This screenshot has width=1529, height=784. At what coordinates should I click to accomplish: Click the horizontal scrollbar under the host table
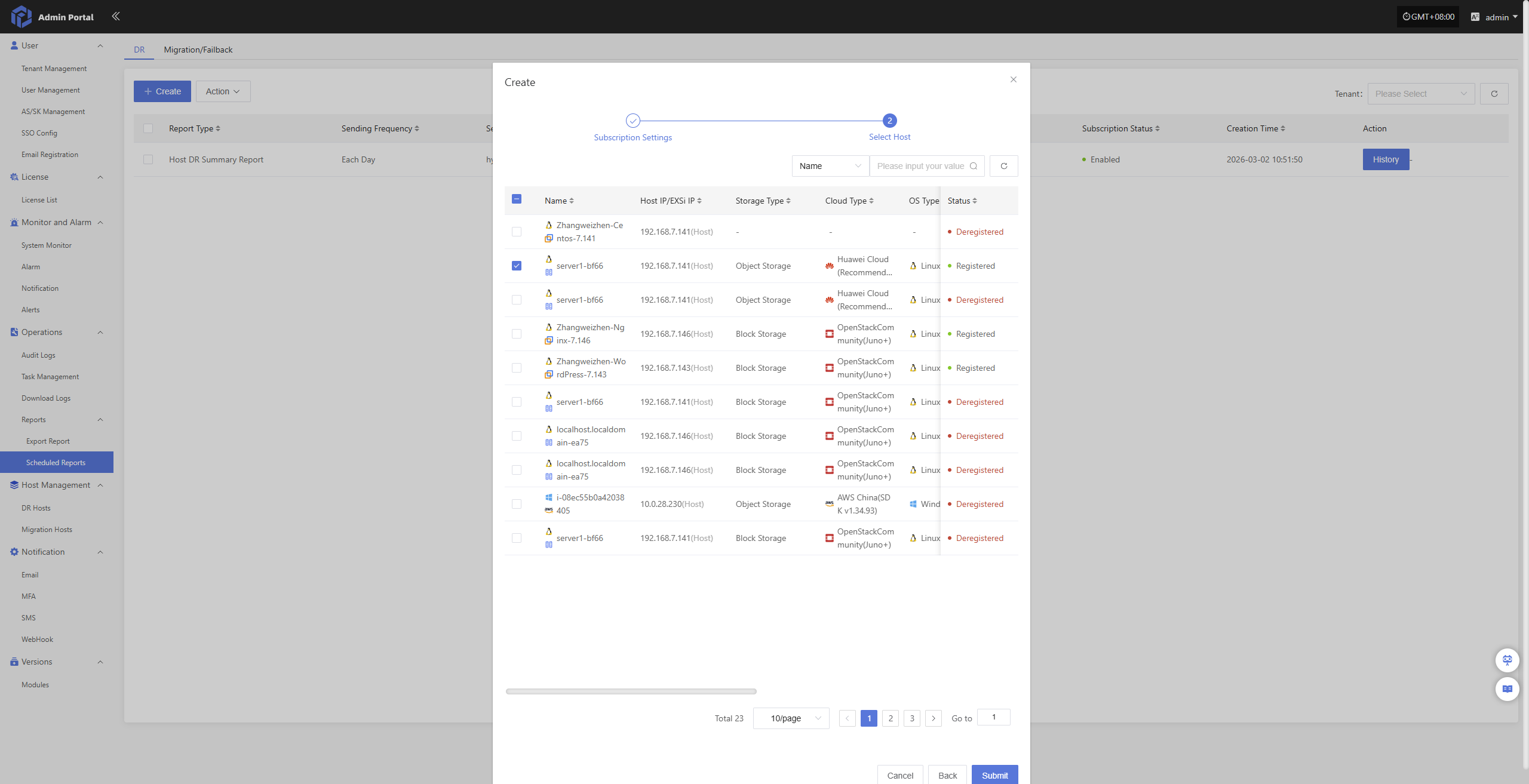tap(631, 691)
